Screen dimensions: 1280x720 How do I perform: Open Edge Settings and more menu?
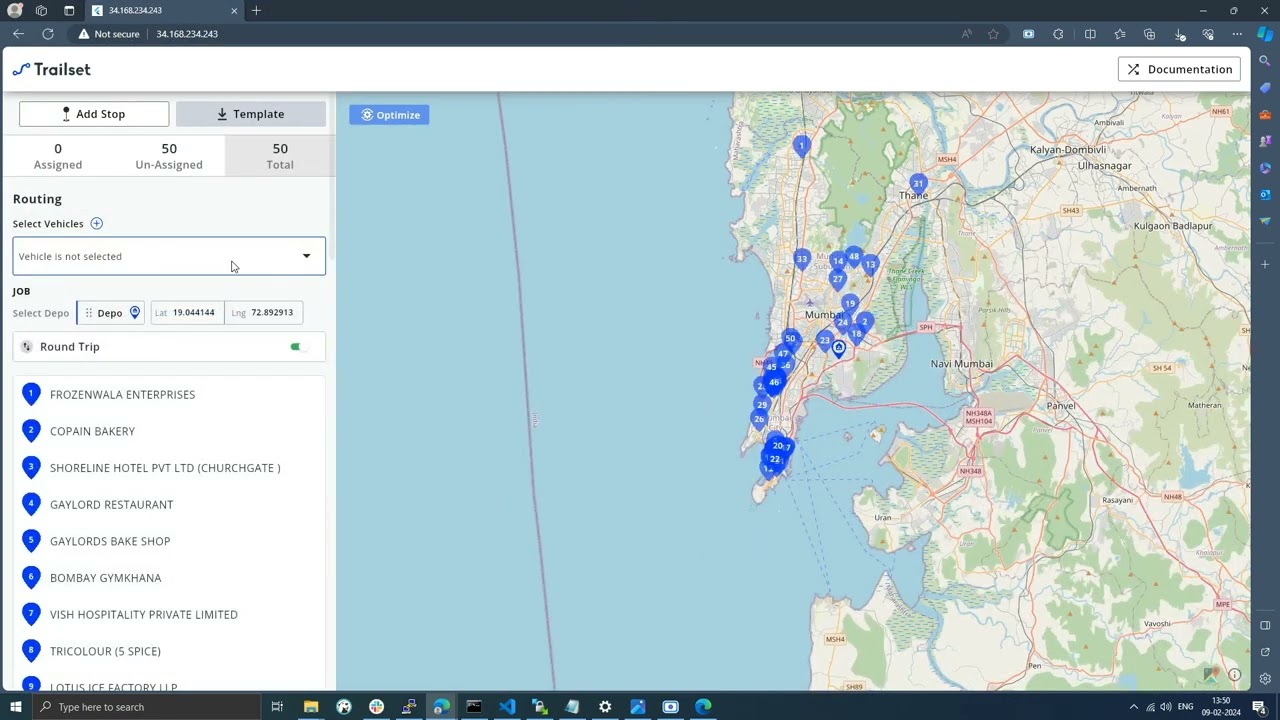(x=1237, y=34)
